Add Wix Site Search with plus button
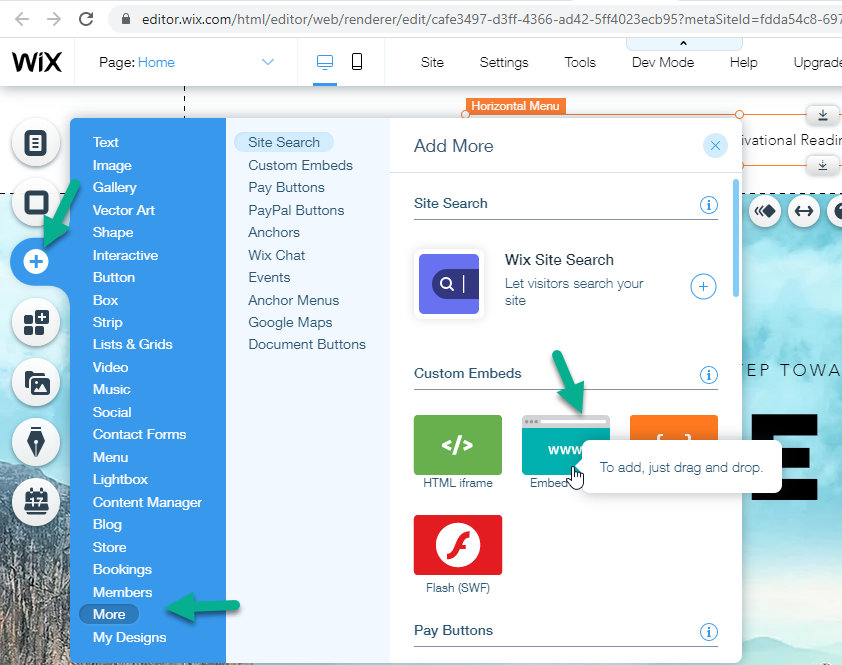Viewport: 842px width, 665px height. click(x=703, y=286)
